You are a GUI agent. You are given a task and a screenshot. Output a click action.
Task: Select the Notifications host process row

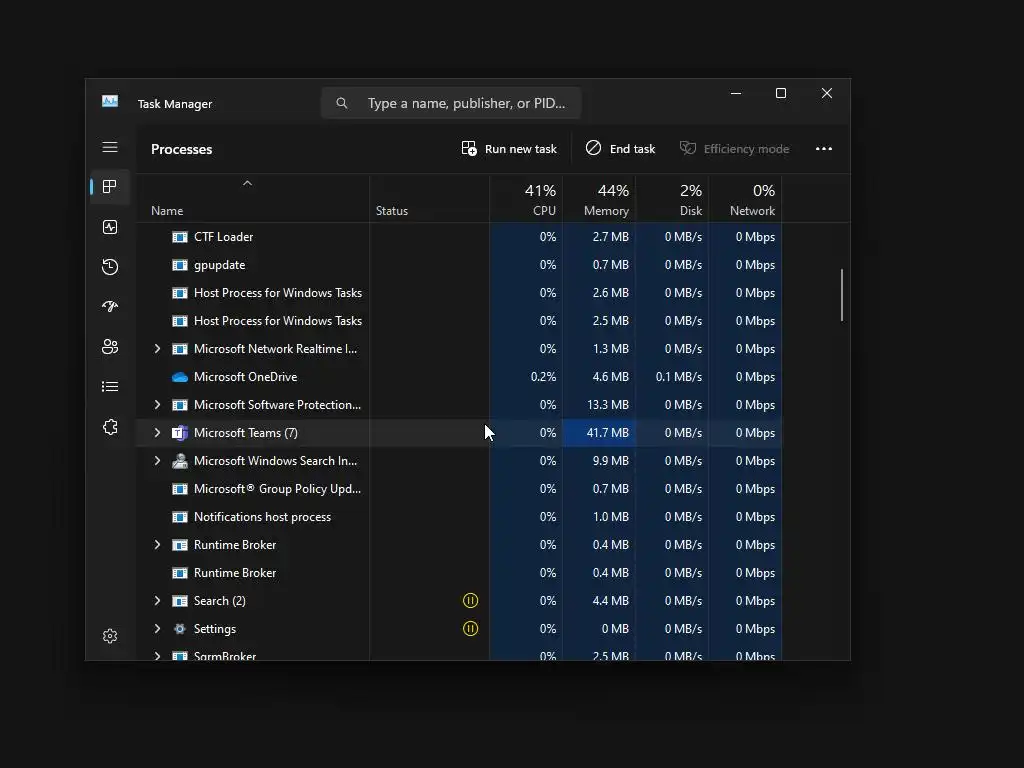(458, 517)
